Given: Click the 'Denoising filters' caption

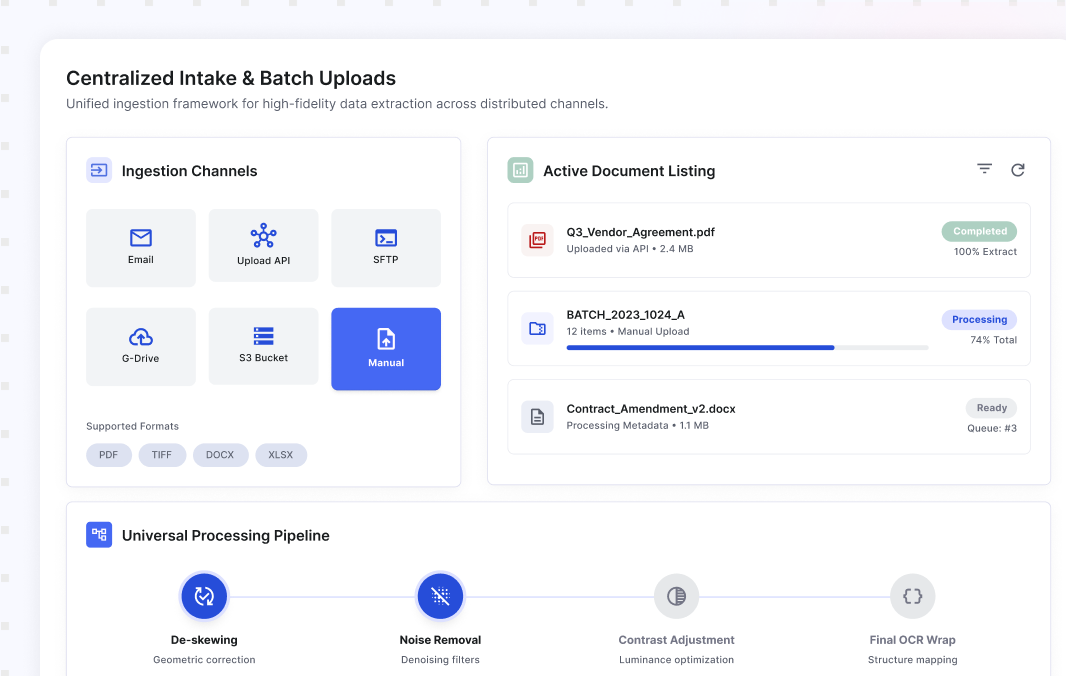Looking at the screenshot, I should 441,660.
